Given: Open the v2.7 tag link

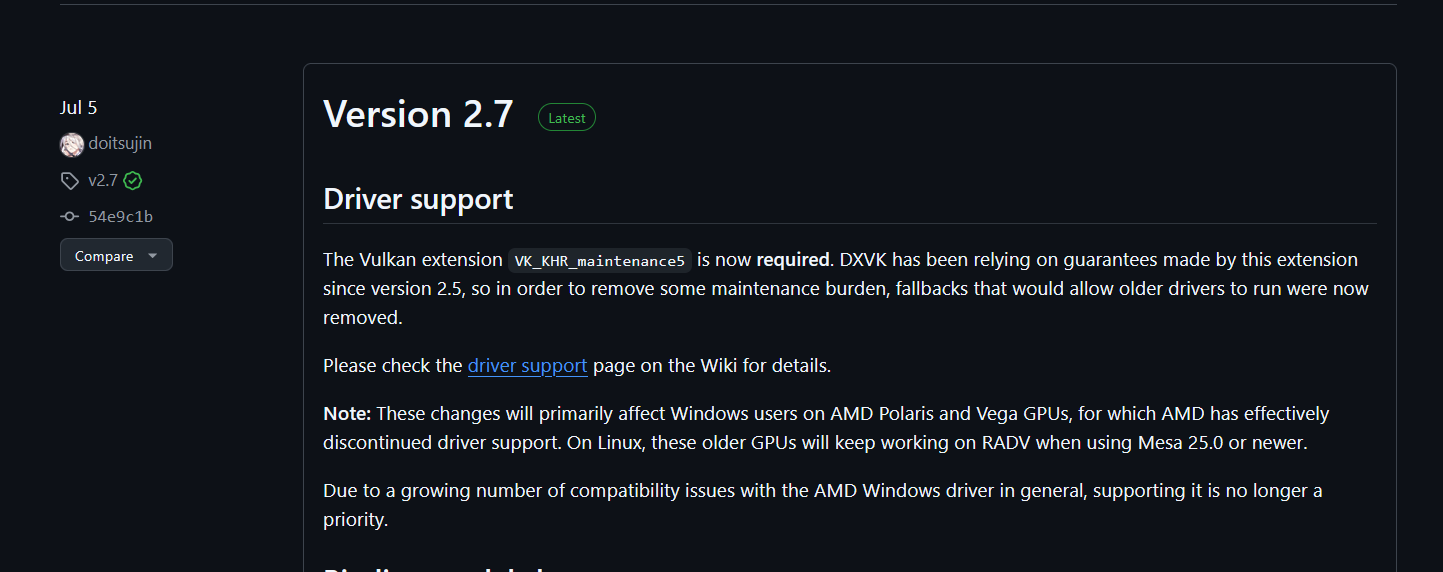Looking at the screenshot, I should [103, 181].
